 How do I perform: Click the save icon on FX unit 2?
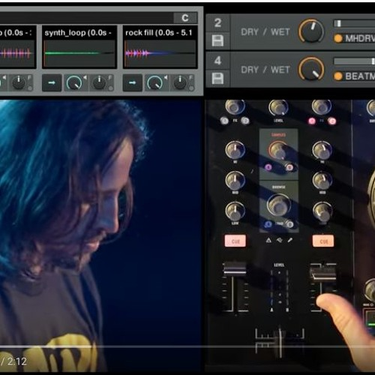point(218,41)
